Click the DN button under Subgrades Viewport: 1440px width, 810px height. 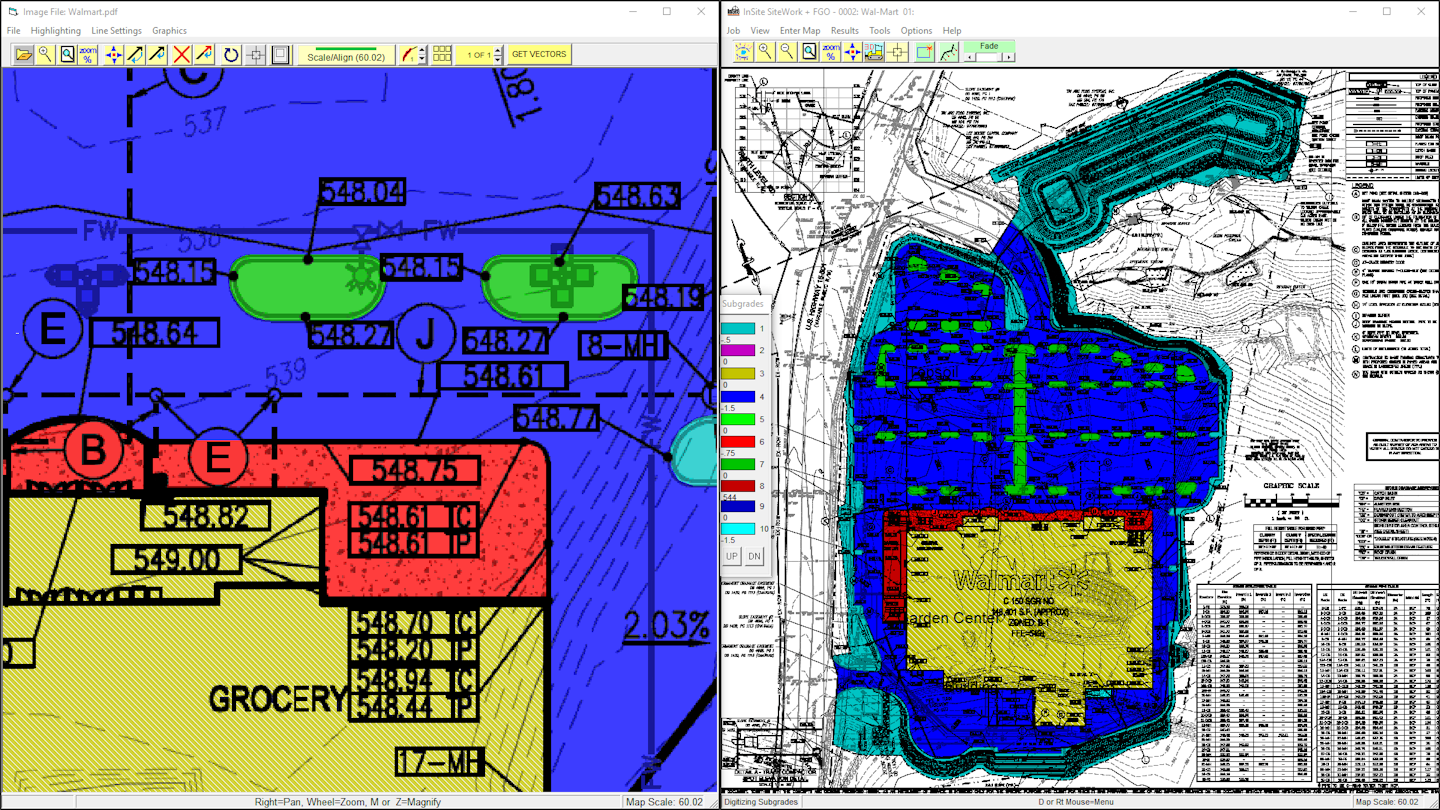[x=754, y=556]
